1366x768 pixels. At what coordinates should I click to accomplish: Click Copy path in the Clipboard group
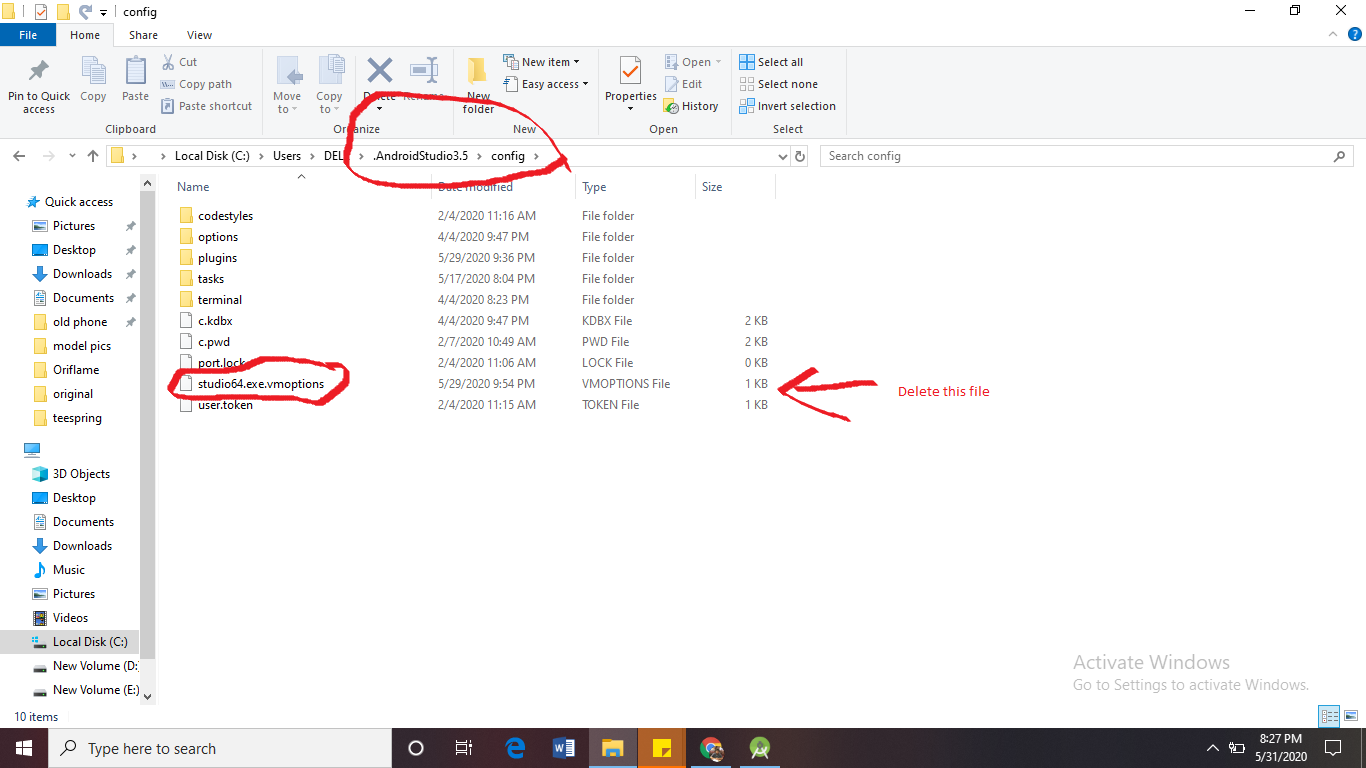196,84
